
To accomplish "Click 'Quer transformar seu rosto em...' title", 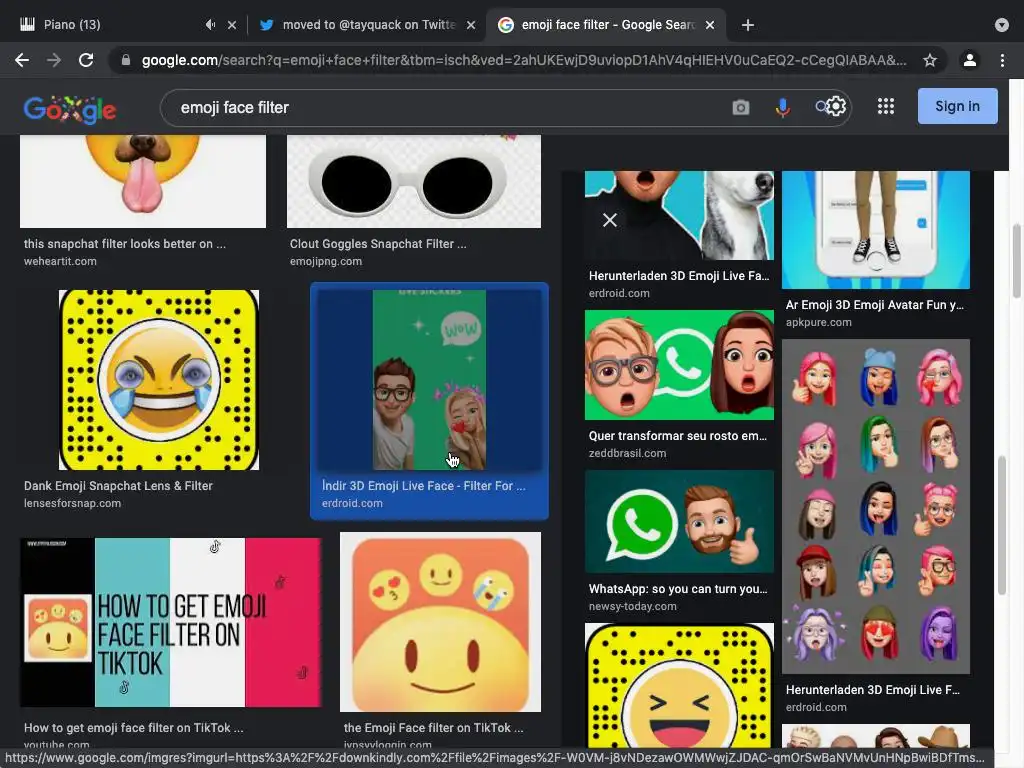I will (x=678, y=436).
